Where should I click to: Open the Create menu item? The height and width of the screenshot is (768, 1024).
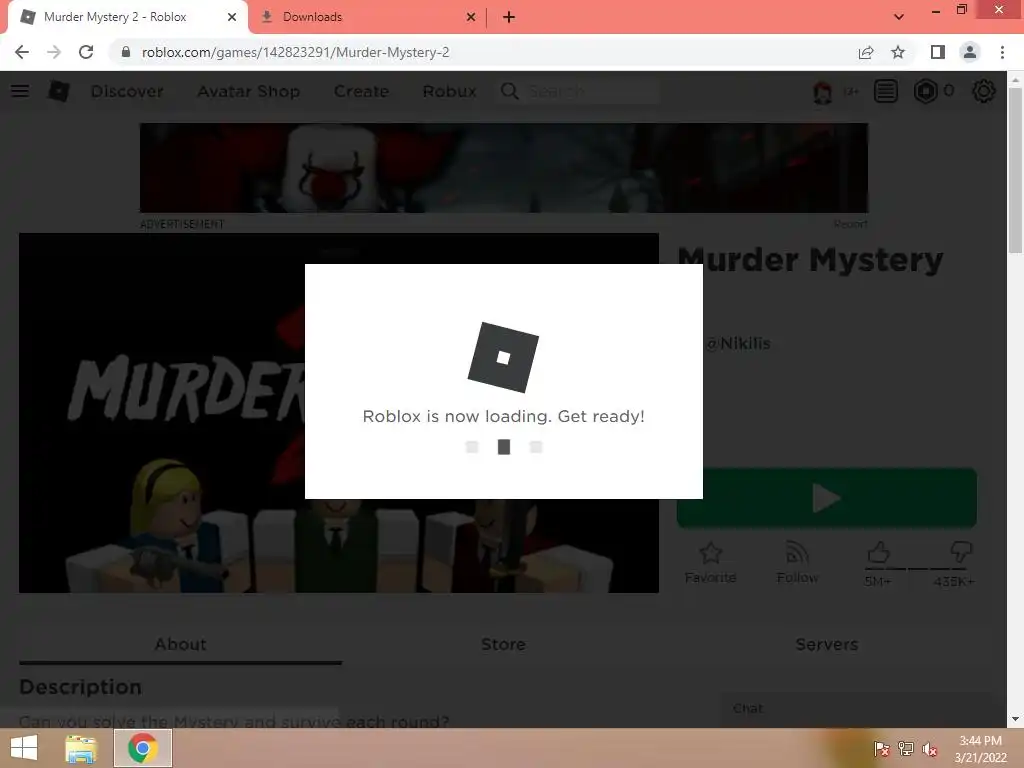coord(361,91)
